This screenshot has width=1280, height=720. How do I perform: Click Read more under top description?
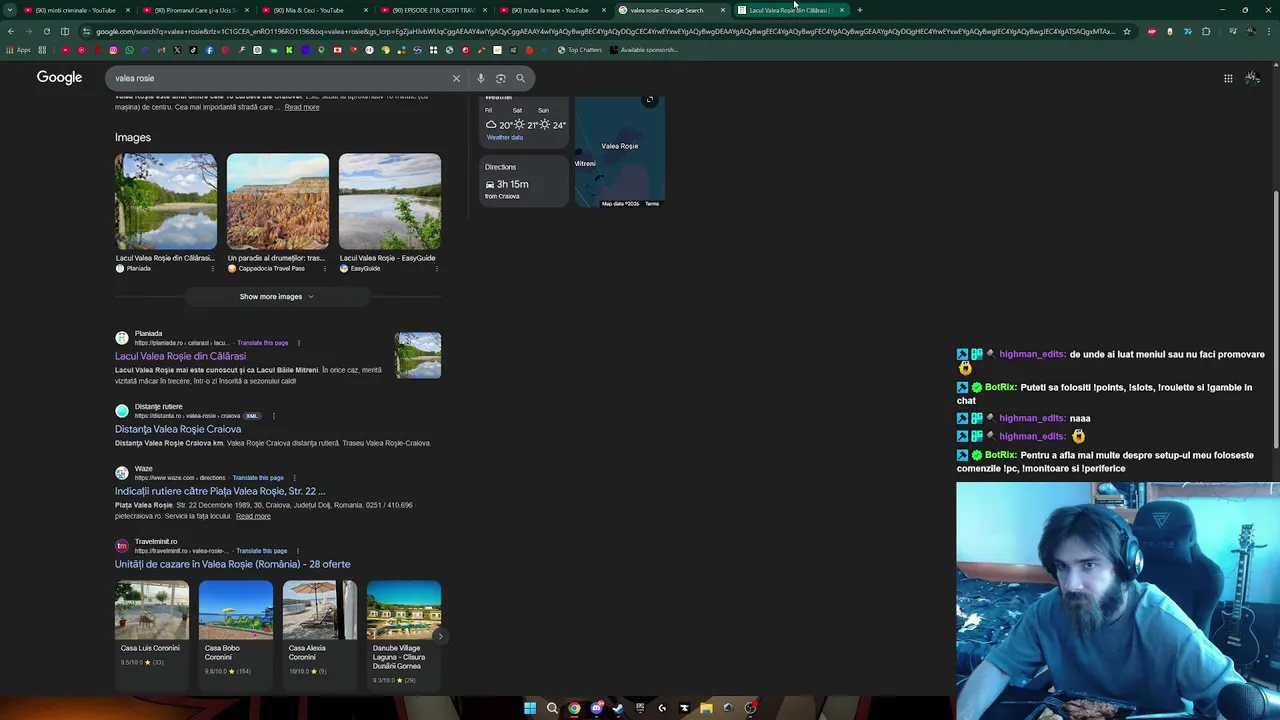[302, 107]
